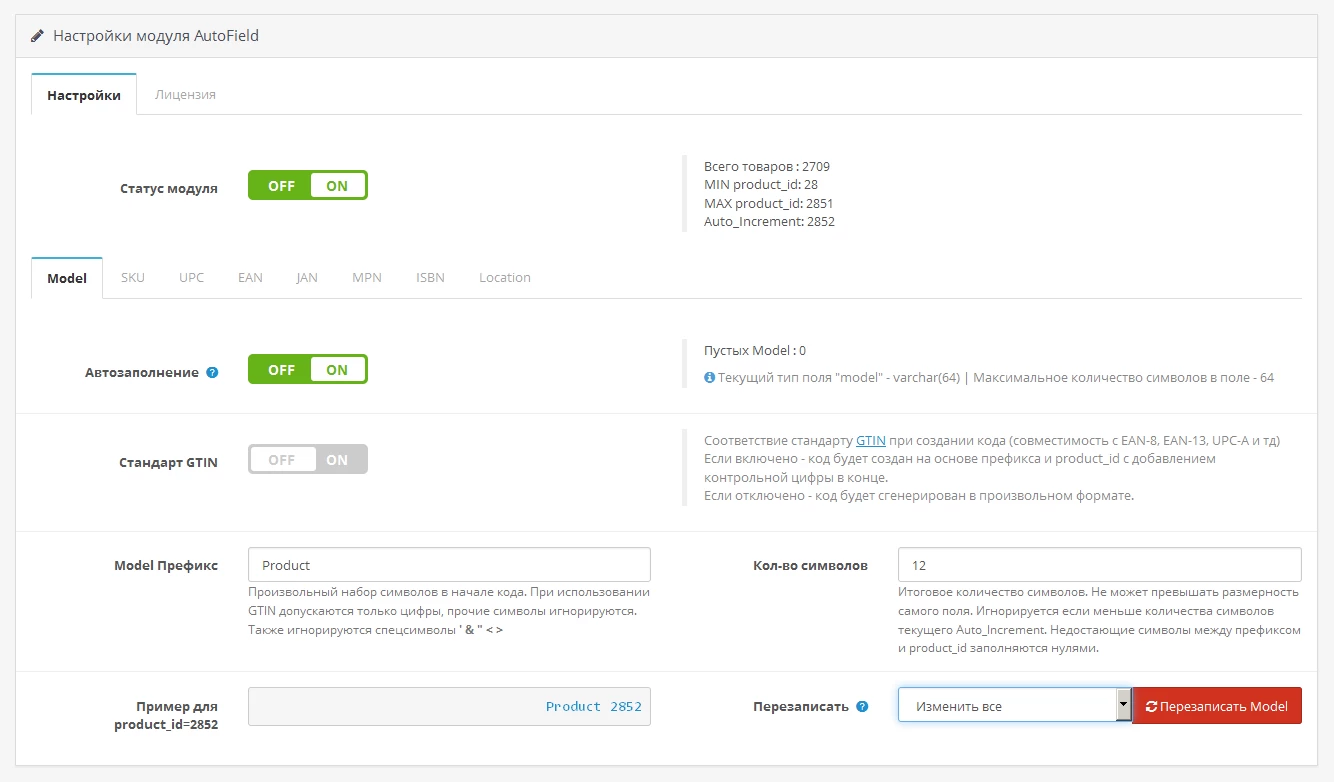Click the dropdown arrow of Перезаписать select
The image size is (1334, 782).
[1123, 705]
